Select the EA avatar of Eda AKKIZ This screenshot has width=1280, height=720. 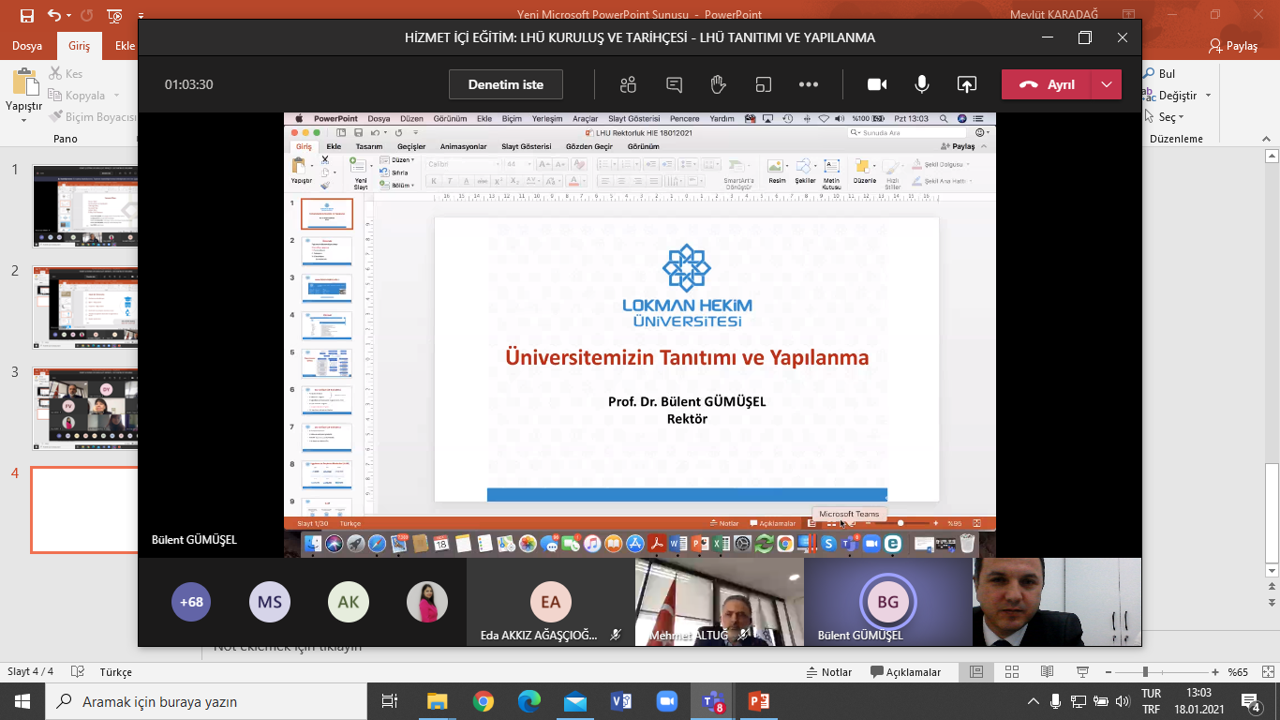point(551,602)
